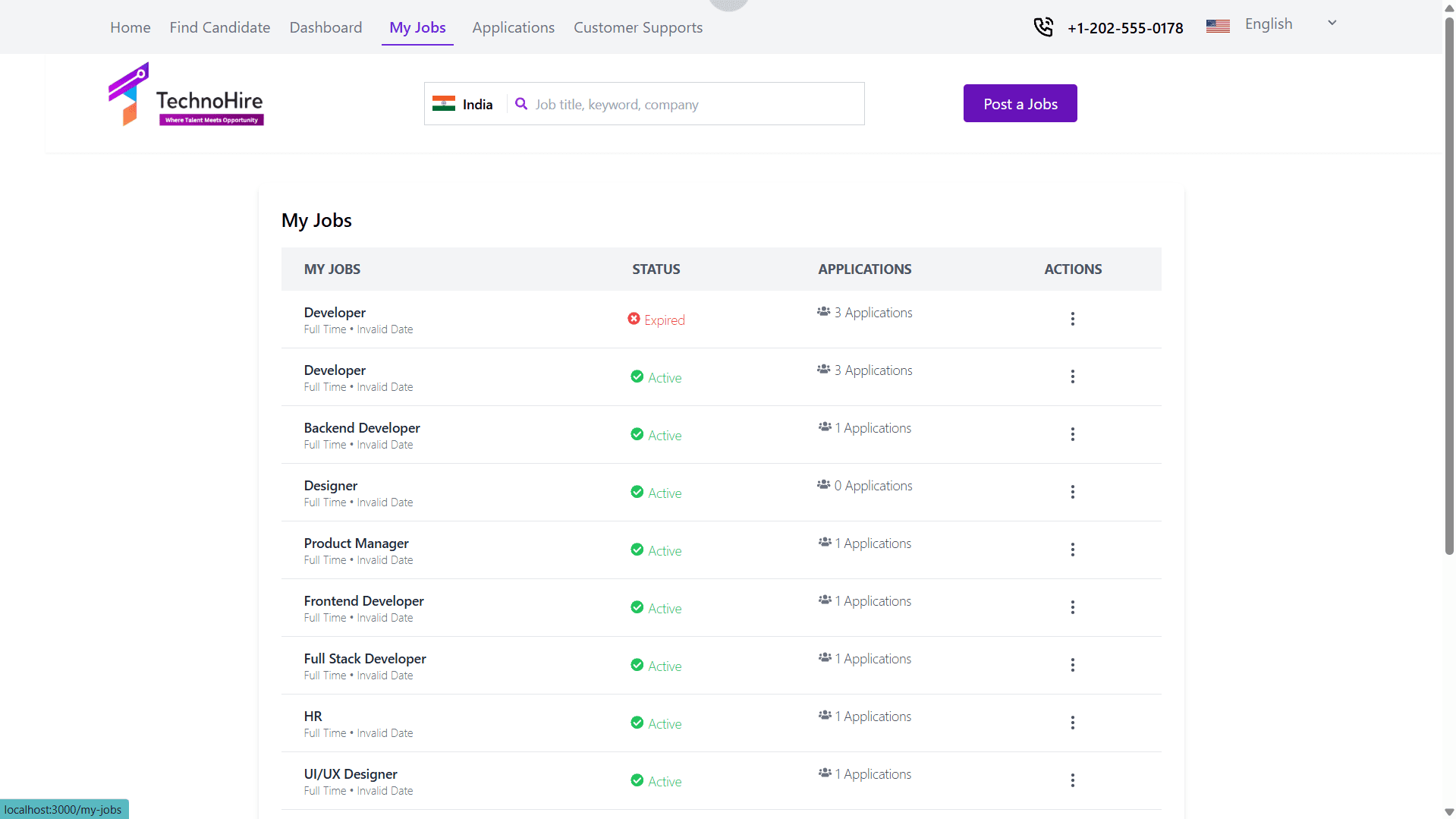Screen dimensions: 1456x819
Task: View 1 Applications for HR job
Action: tap(873, 717)
